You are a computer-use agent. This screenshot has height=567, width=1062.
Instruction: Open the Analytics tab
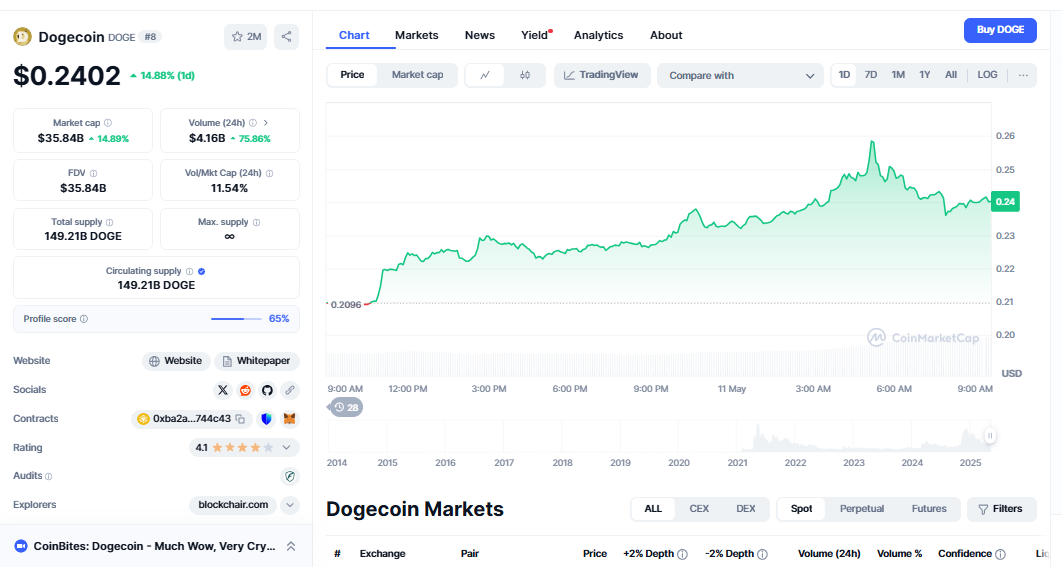point(598,35)
